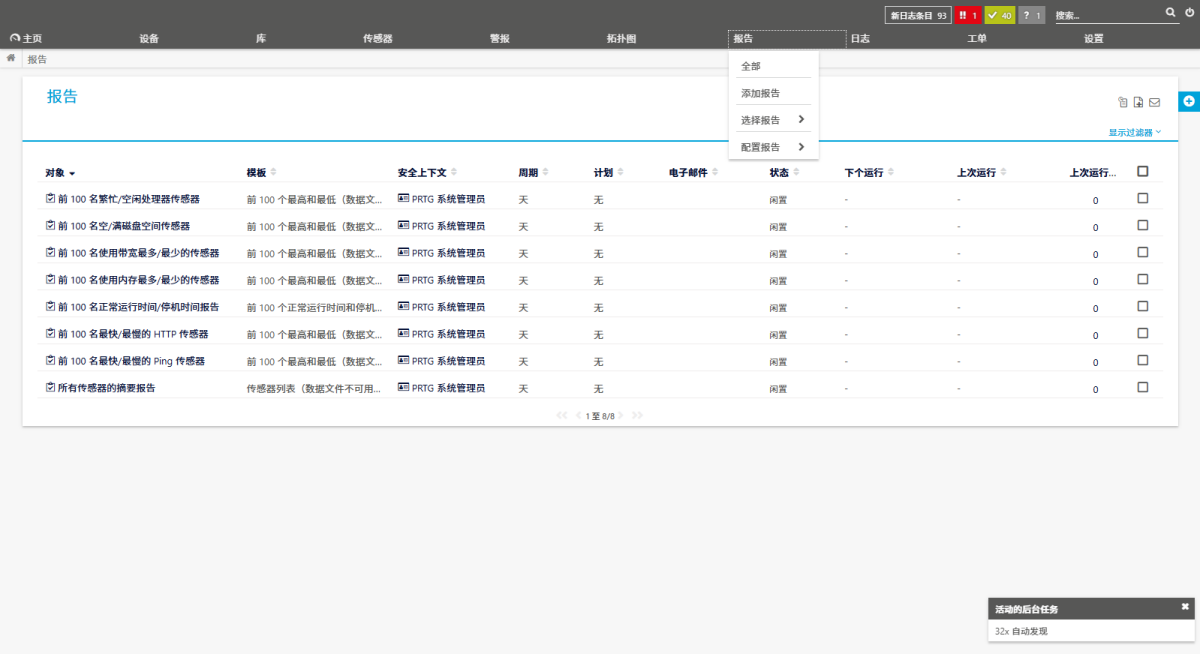Screen dimensions: 1200x654
Task: Click the add report page icon
Action: point(1138,102)
